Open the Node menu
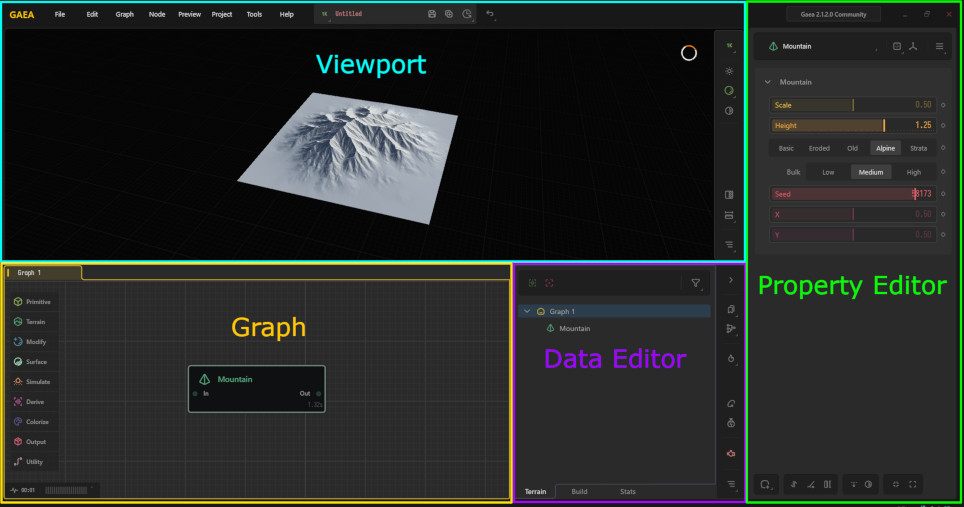Image resolution: width=964 pixels, height=507 pixels. [157, 15]
